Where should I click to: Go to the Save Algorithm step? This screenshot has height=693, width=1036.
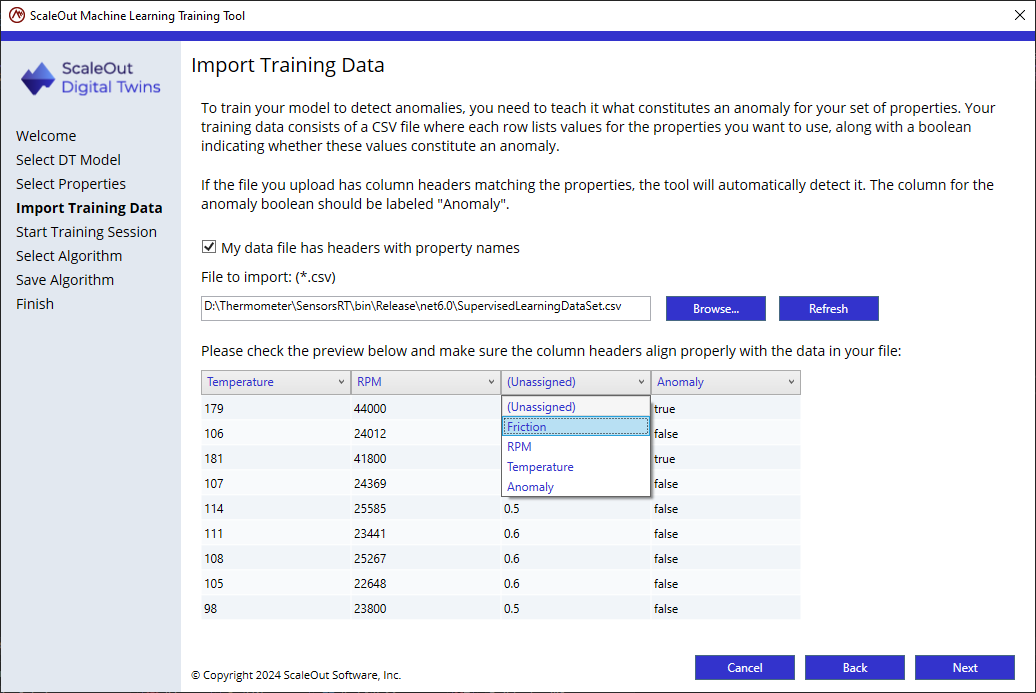(65, 279)
